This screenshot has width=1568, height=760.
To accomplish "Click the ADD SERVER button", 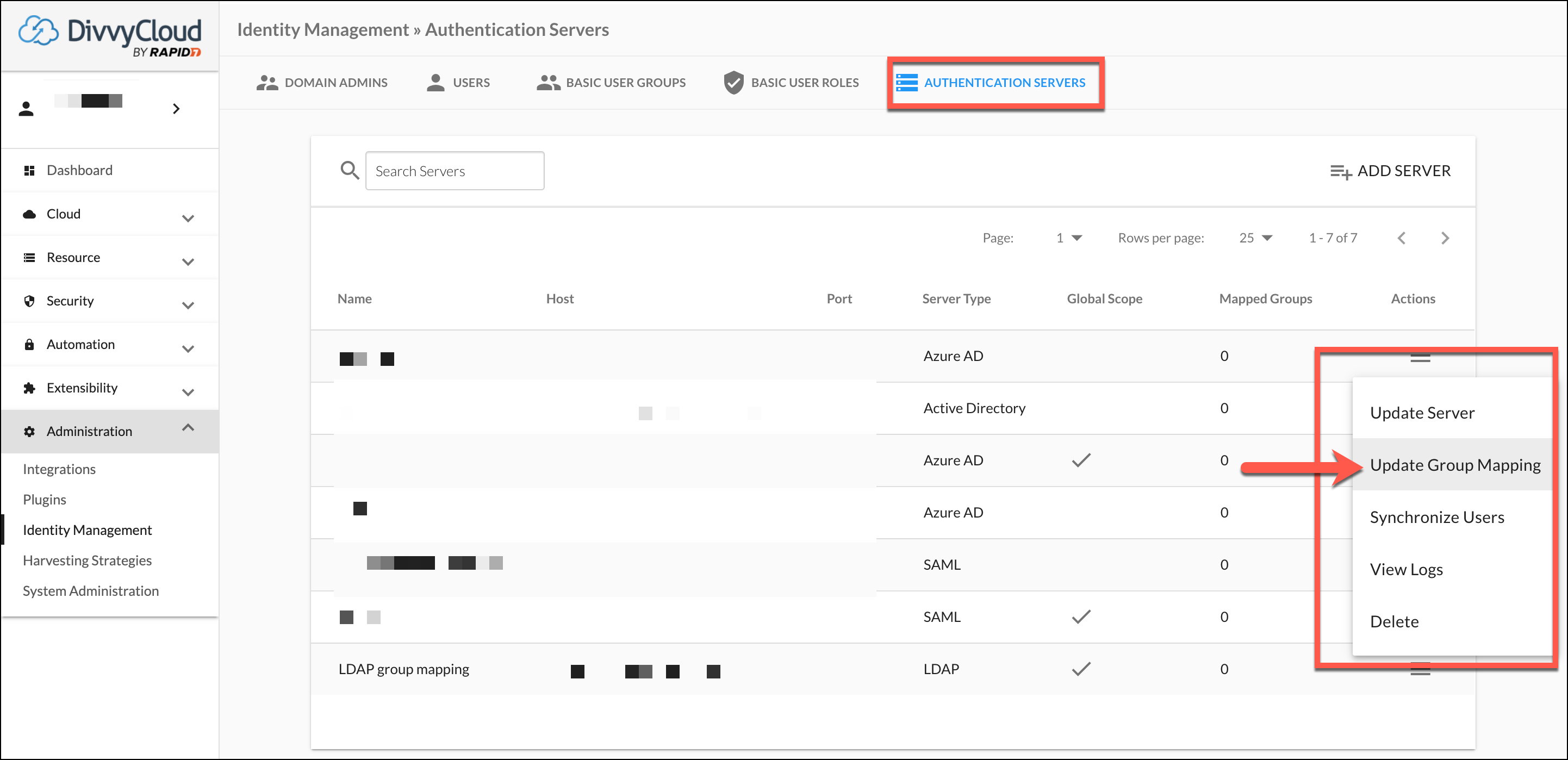I will click(x=1390, y=171).
